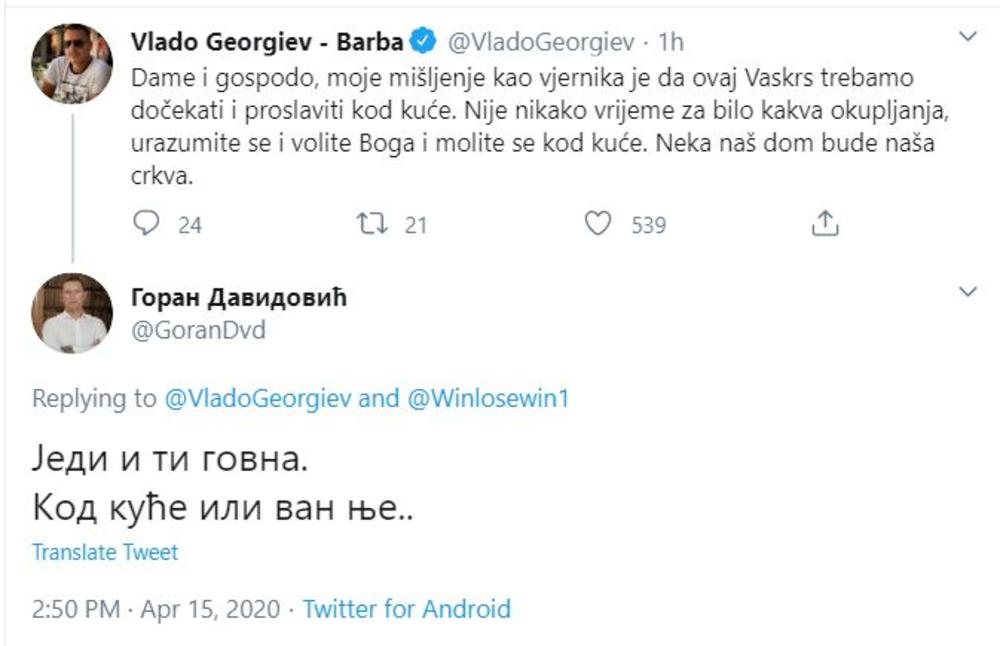1000x646 pixels.
Task: Click the reply speech bubble icon
Action: (147, 224)
